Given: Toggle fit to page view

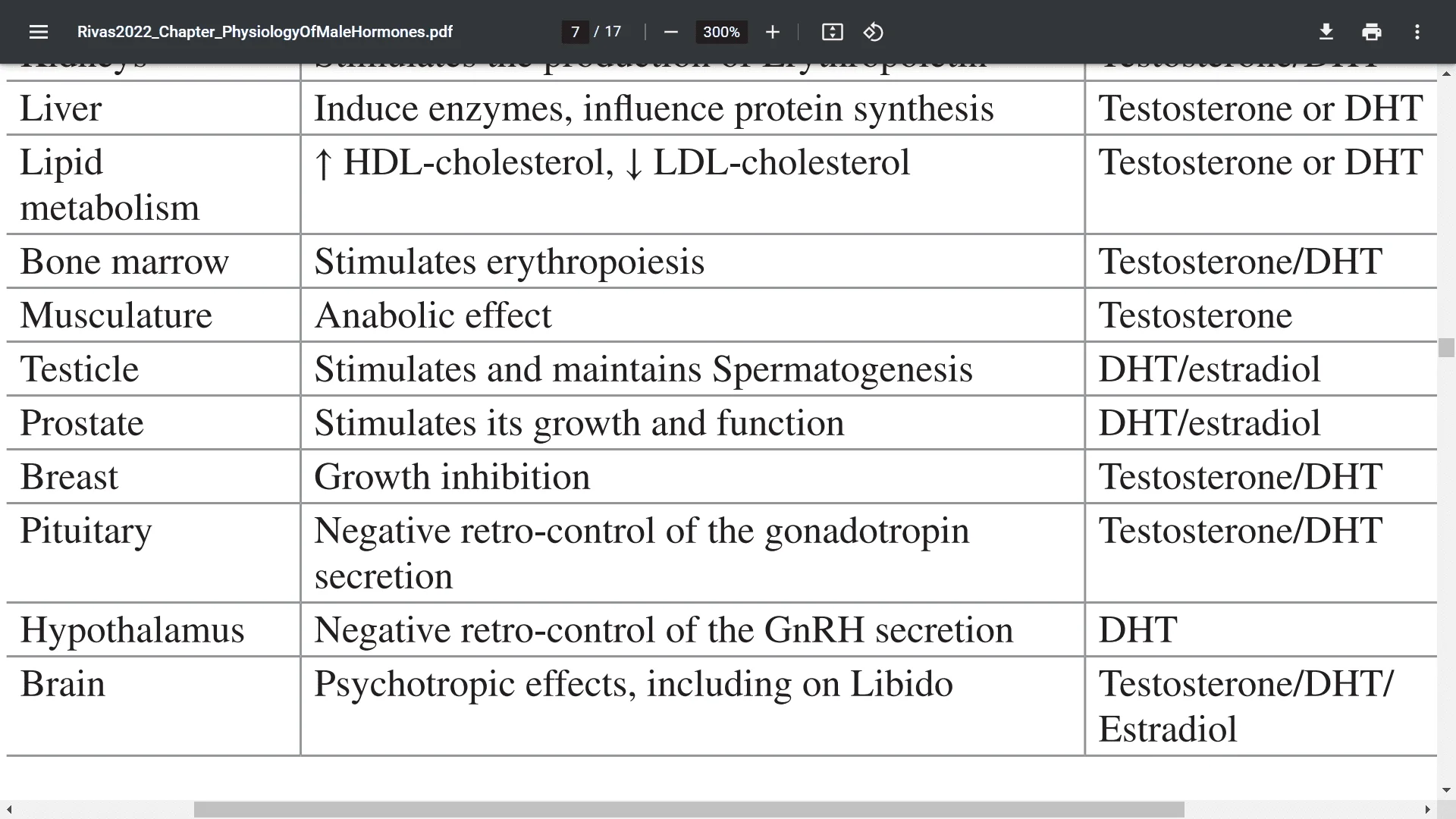Looking at the screenshot, I should click(x=832, y=32).
